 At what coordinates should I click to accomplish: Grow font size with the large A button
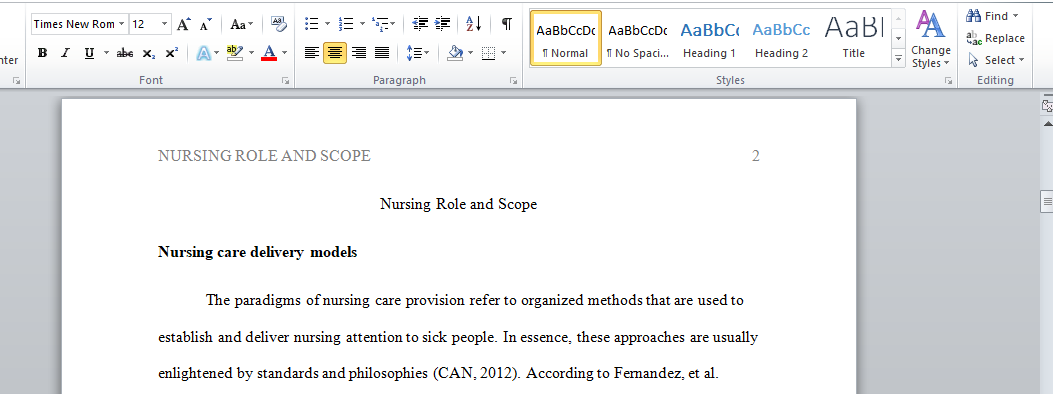coord(183,24)
